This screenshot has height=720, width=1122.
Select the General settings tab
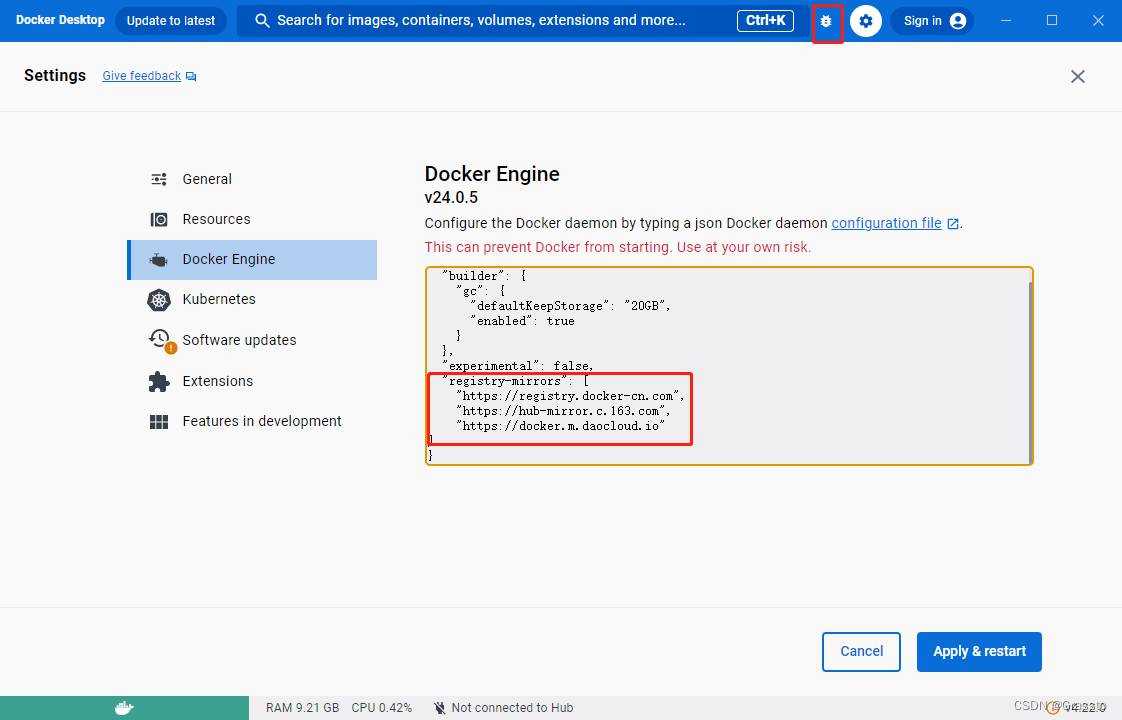coord(253,179)
